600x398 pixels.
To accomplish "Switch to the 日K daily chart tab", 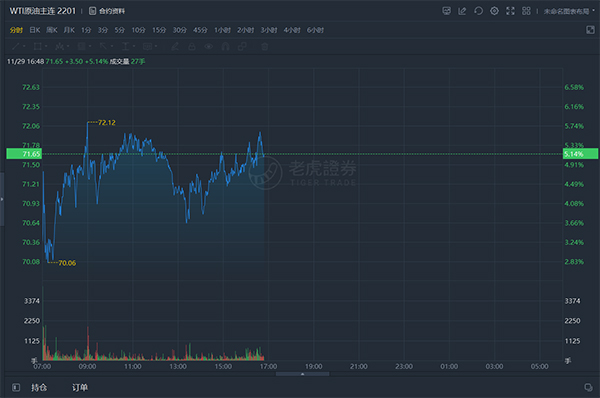I will [35, 30].
